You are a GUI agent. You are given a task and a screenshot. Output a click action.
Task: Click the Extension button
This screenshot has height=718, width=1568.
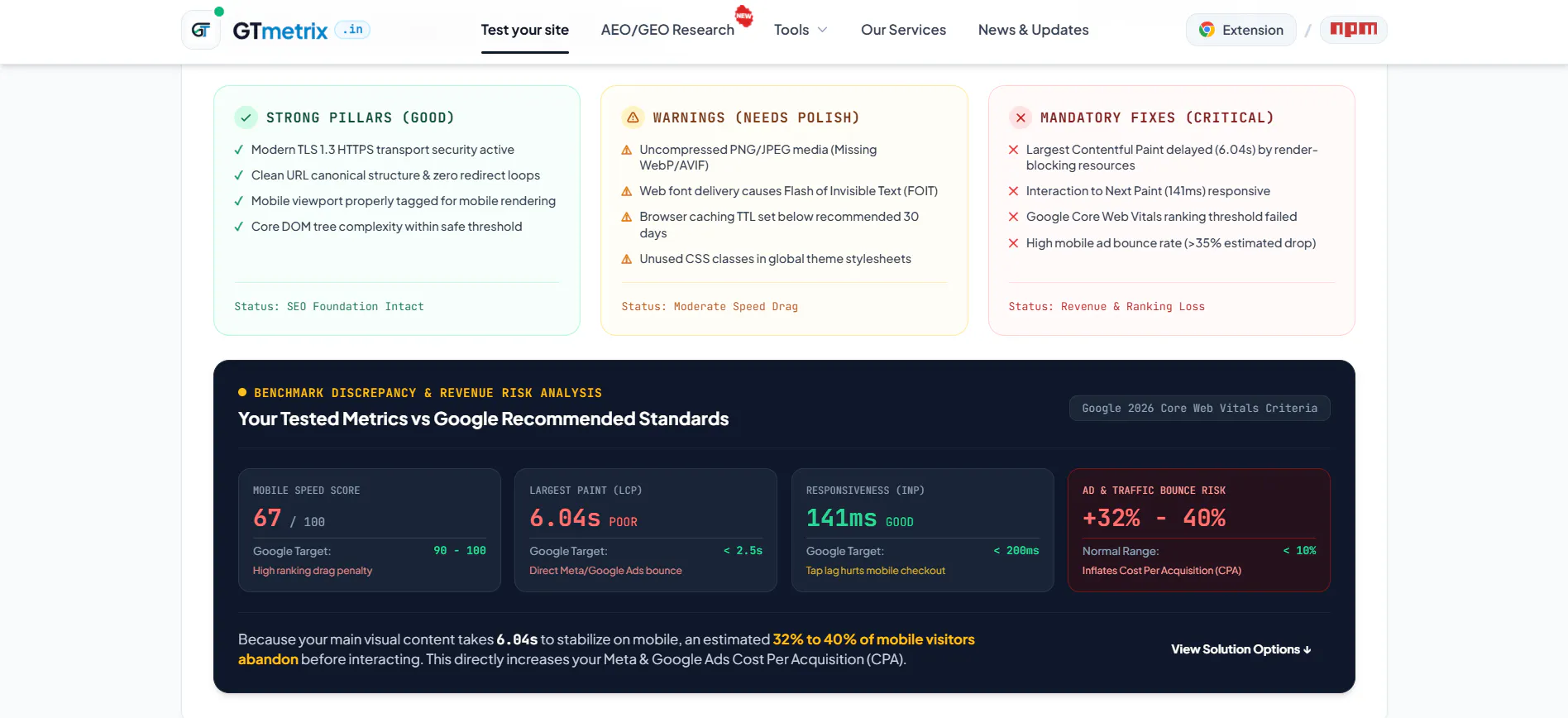1241,30
